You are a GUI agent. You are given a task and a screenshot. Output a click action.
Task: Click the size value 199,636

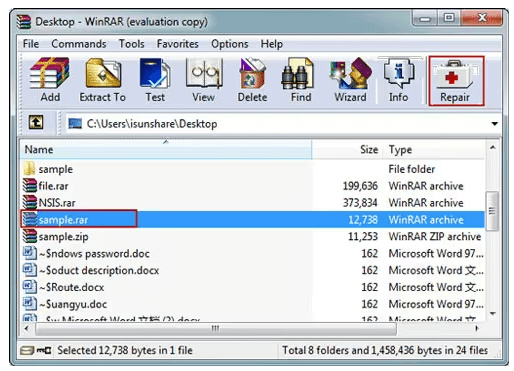tap(360, 186)
